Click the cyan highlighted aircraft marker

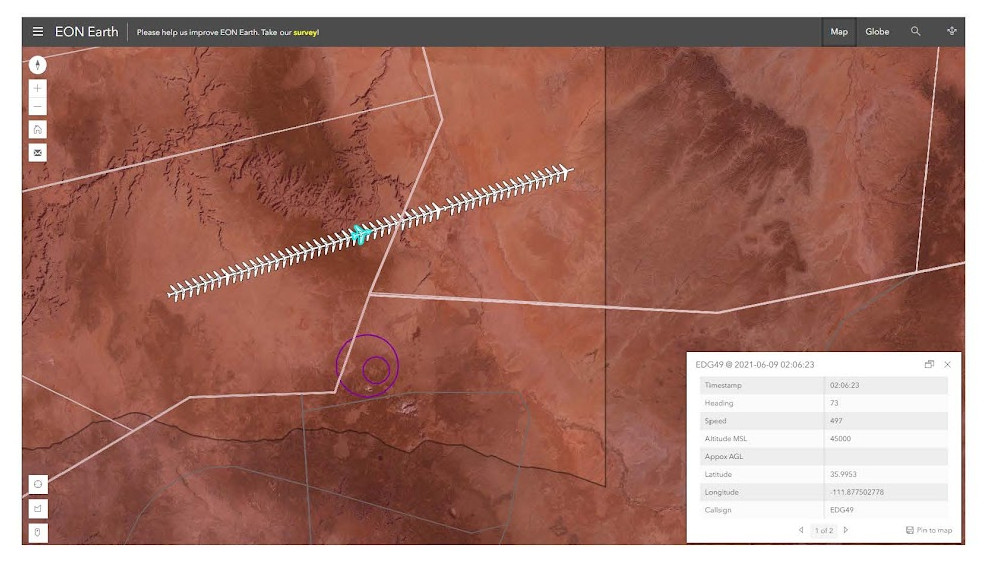tap(359, 234)
